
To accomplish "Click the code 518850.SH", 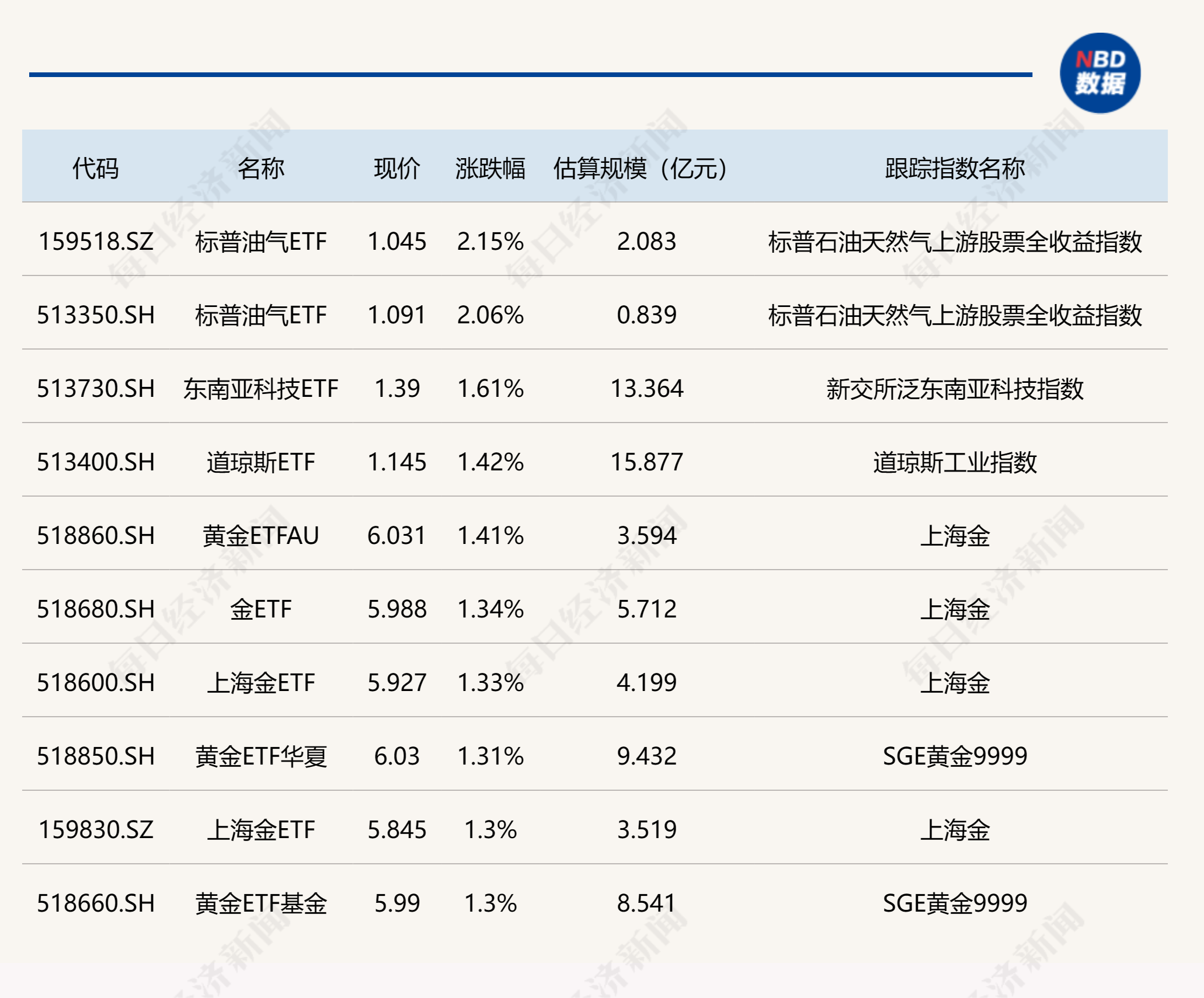I will click(96, 756).
